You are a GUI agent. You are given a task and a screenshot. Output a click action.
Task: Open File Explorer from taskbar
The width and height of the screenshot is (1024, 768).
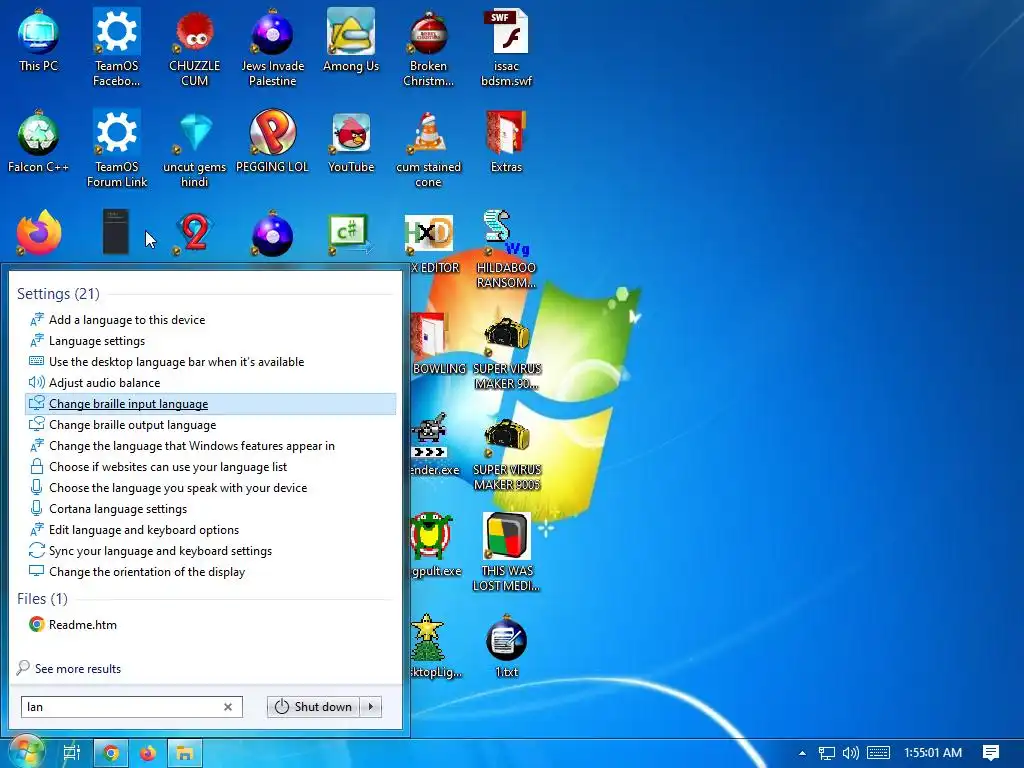pyautogui.click(x=185, y=753)
